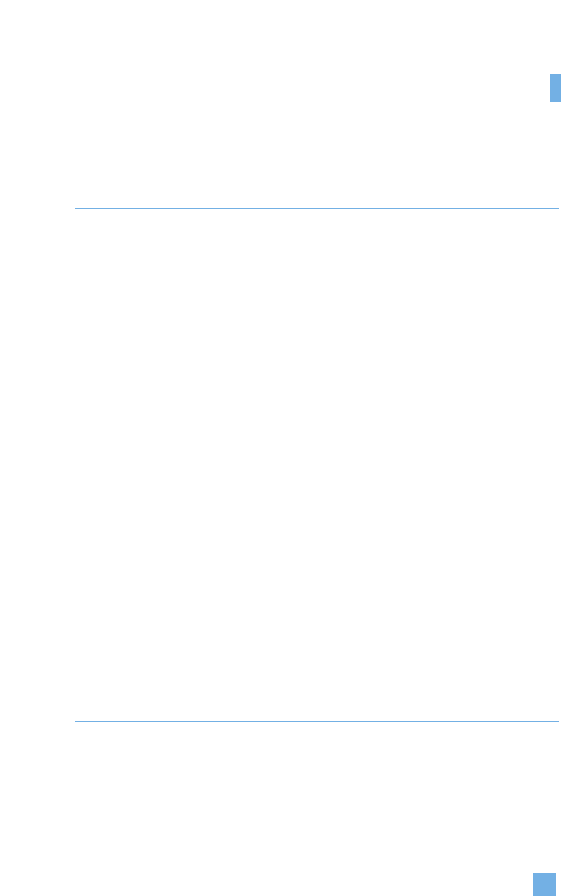Click the lower blue horizontal divider line
Image resolution: width=561 pixels, height=896 pixels.
coord(316,722)
